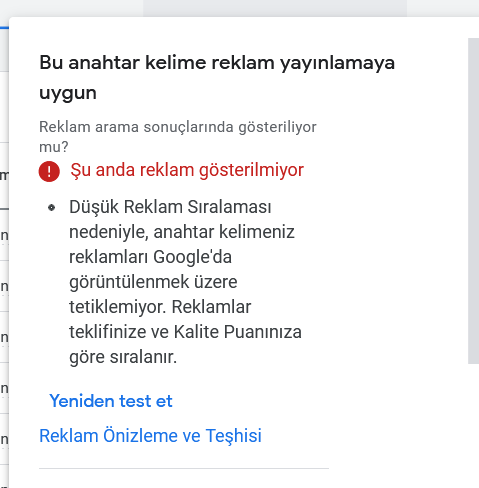Image resolution: width=479 pixels, height=488 pixels.
Task: Click the blue tab indicator line at top-left
Action: pyautogui.click(x=4, y=28)
